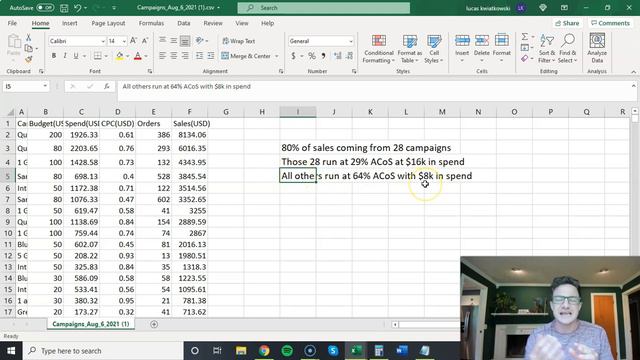The image size is (640, 360).
Task: Click the Decrease Font Size icon
Action: click(x=145, y=41)
